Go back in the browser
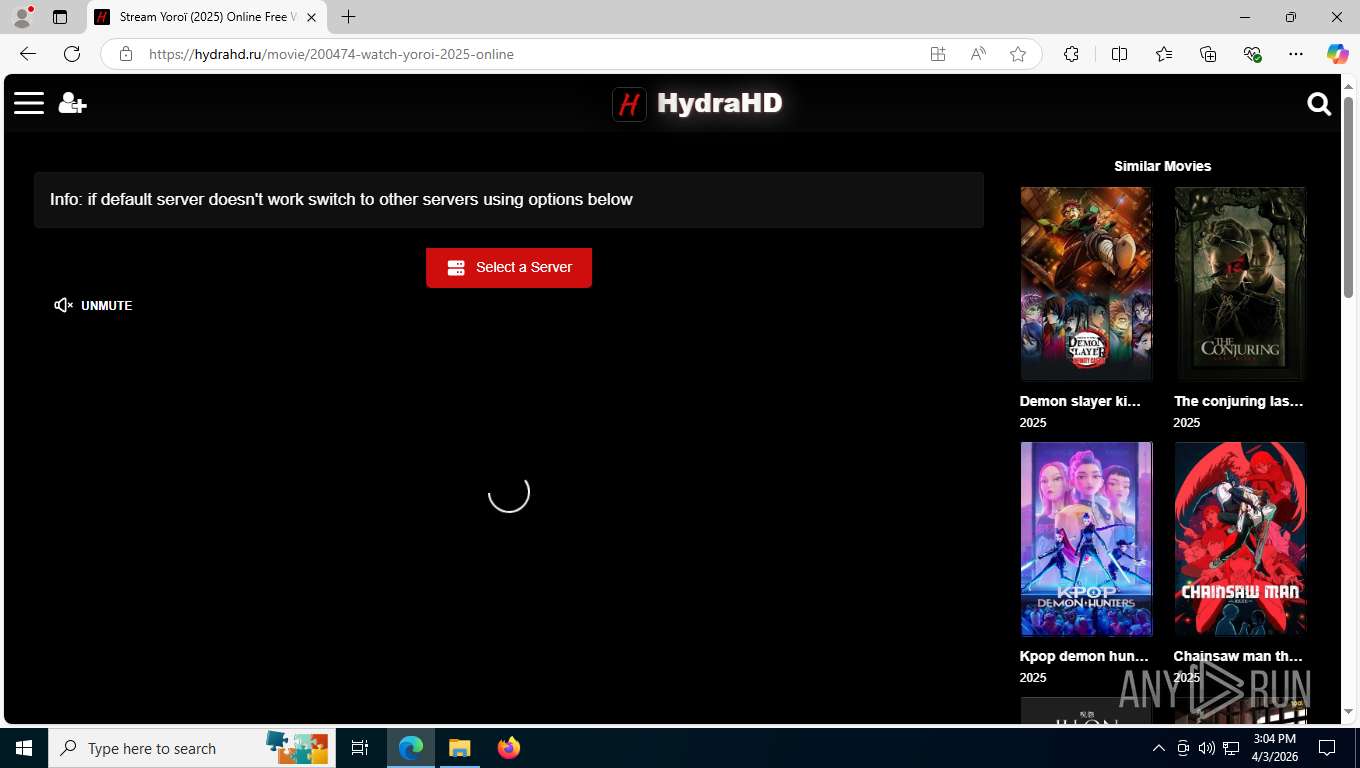This screenshot has width=1360, height=768. click(x=28, y=54)
